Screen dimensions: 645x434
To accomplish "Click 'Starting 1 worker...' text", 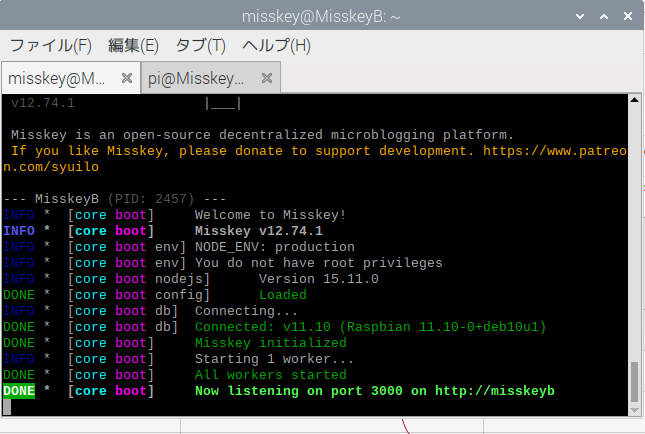I will (274, 359).
